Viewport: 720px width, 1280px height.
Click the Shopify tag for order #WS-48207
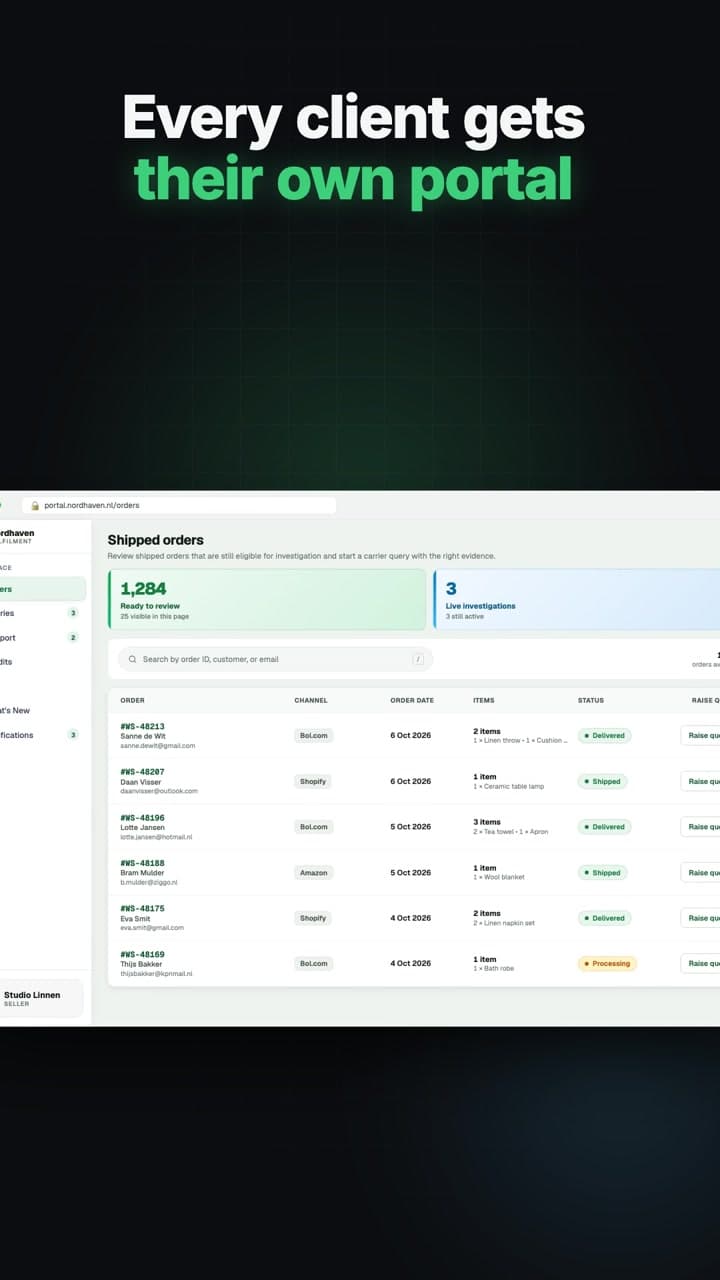pyautogui.click(x=313, y=781)
